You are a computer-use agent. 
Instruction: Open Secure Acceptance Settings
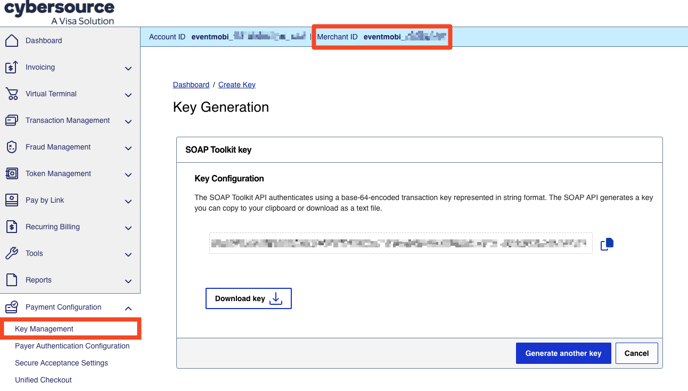[x=61, y=363]
